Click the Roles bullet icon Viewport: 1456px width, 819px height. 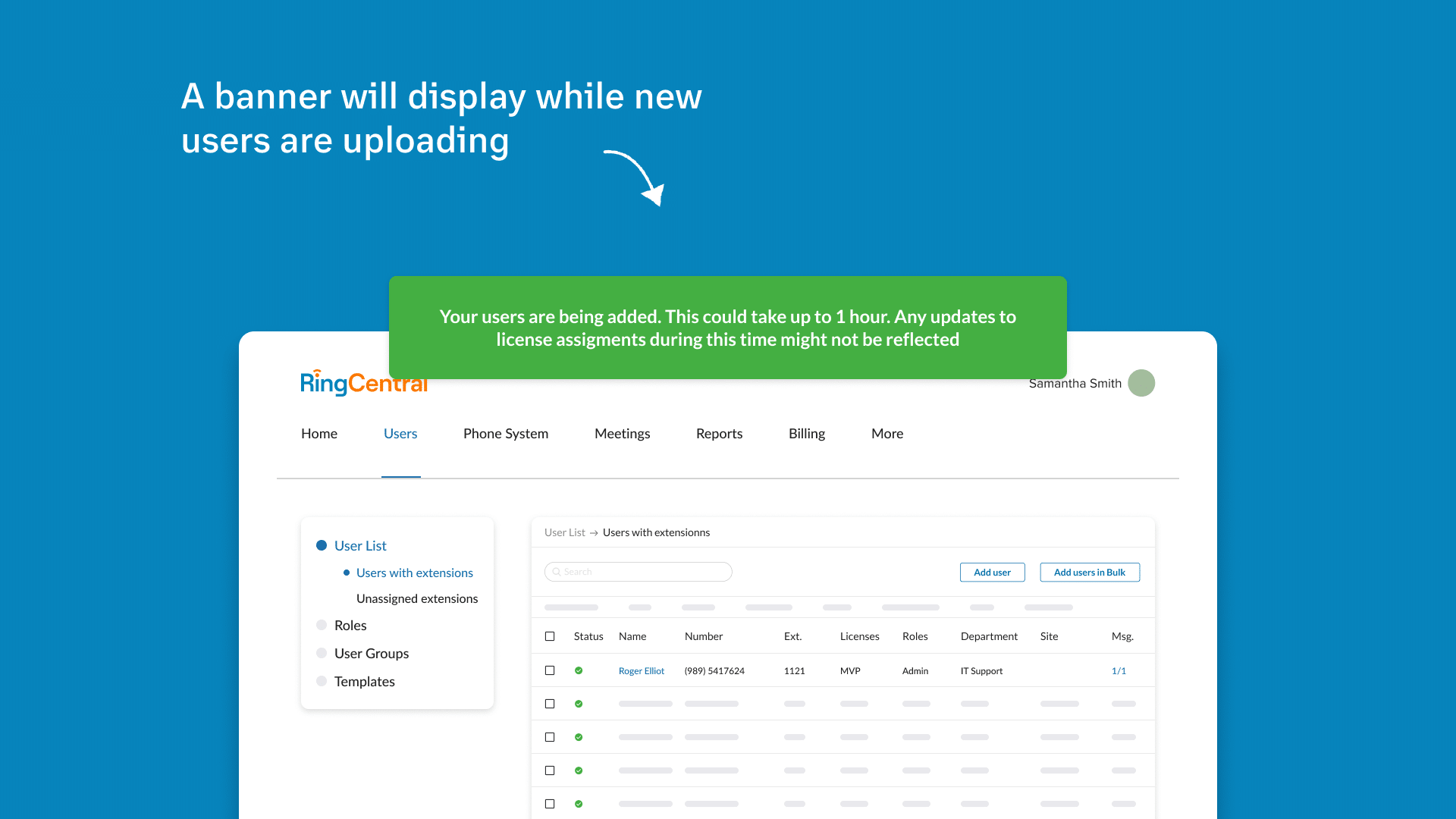tap(322, 625)
